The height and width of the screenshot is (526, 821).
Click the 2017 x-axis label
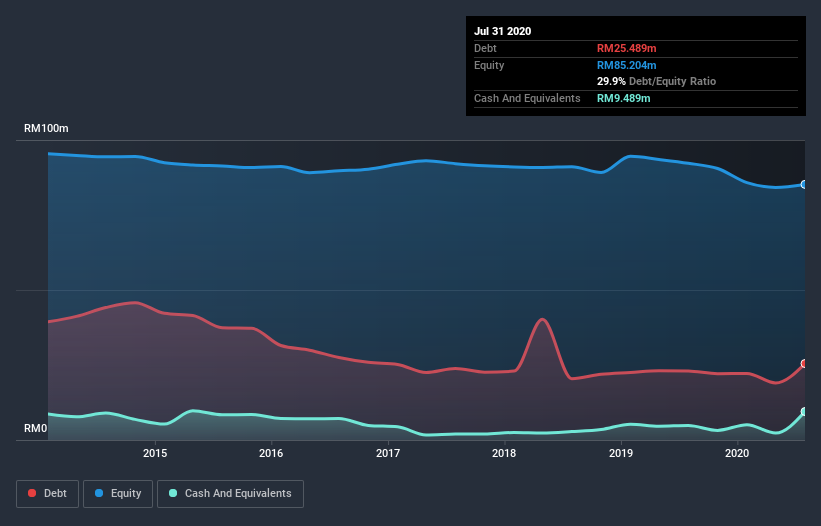coord(388,453)
